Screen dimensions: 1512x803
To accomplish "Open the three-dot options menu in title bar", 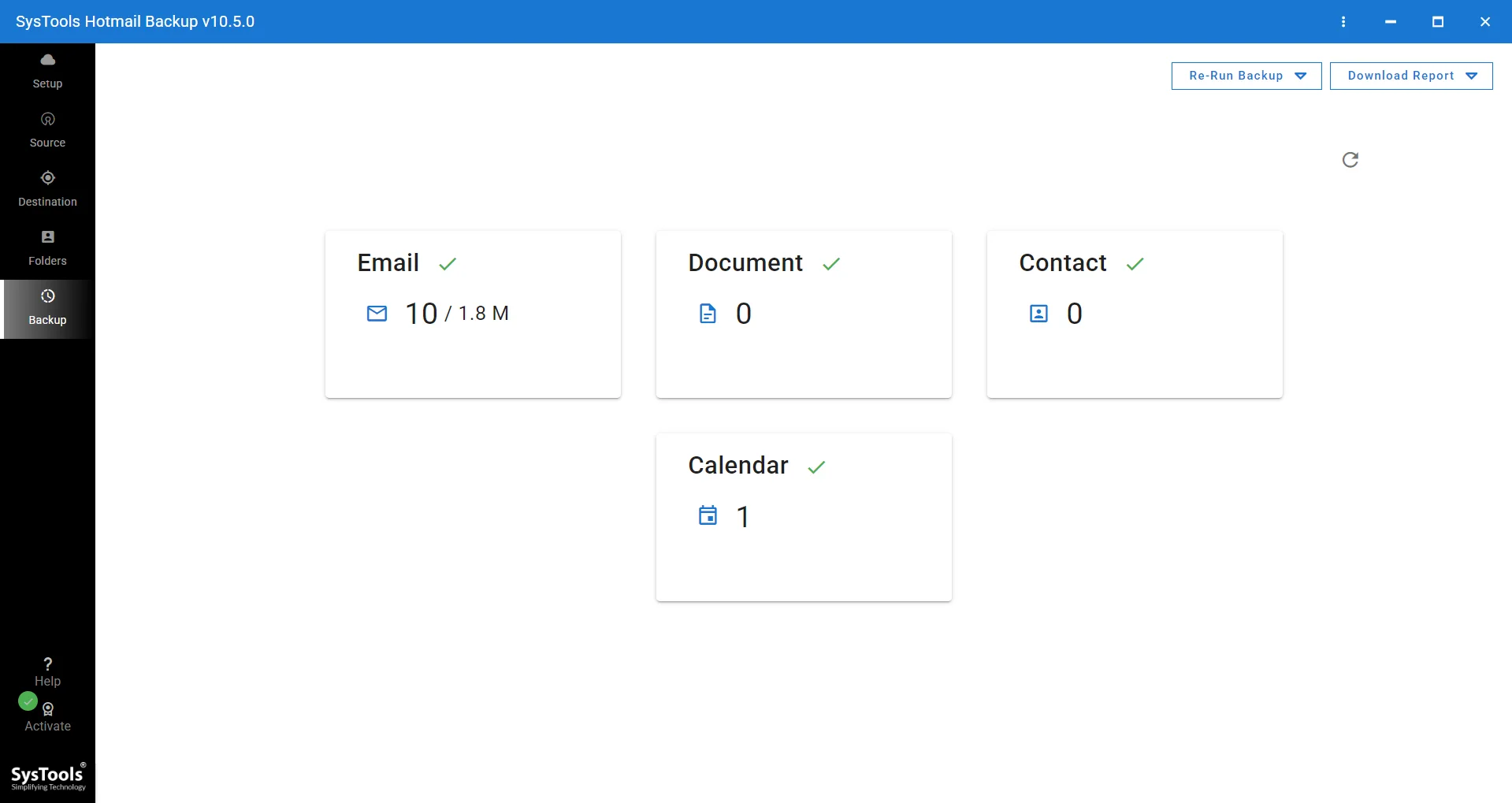I will (x=1343, y=22).
